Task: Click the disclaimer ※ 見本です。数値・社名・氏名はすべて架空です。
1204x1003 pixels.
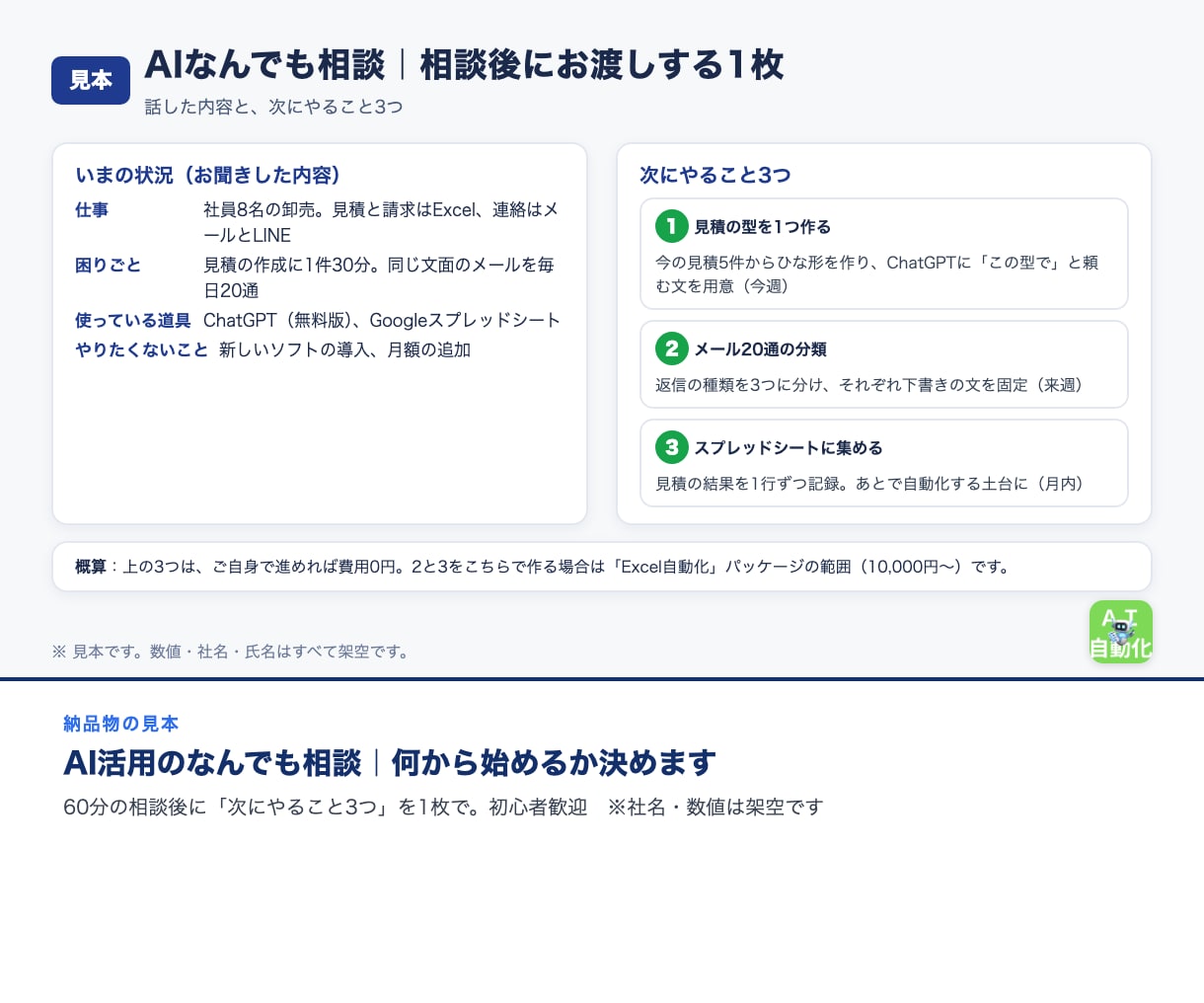Action: [x=231, y=652]
